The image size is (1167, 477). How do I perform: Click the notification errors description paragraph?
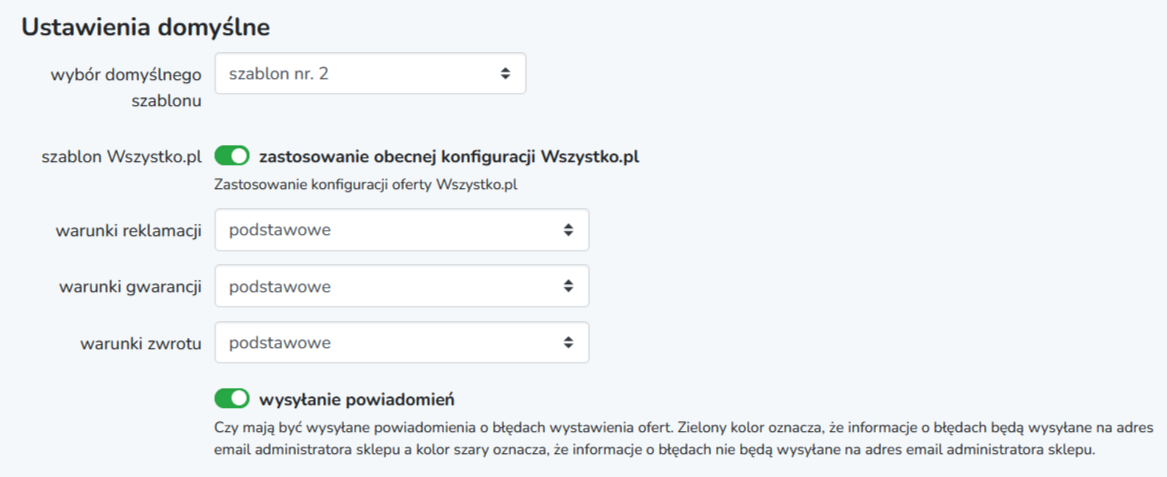[x=684, y=439]
